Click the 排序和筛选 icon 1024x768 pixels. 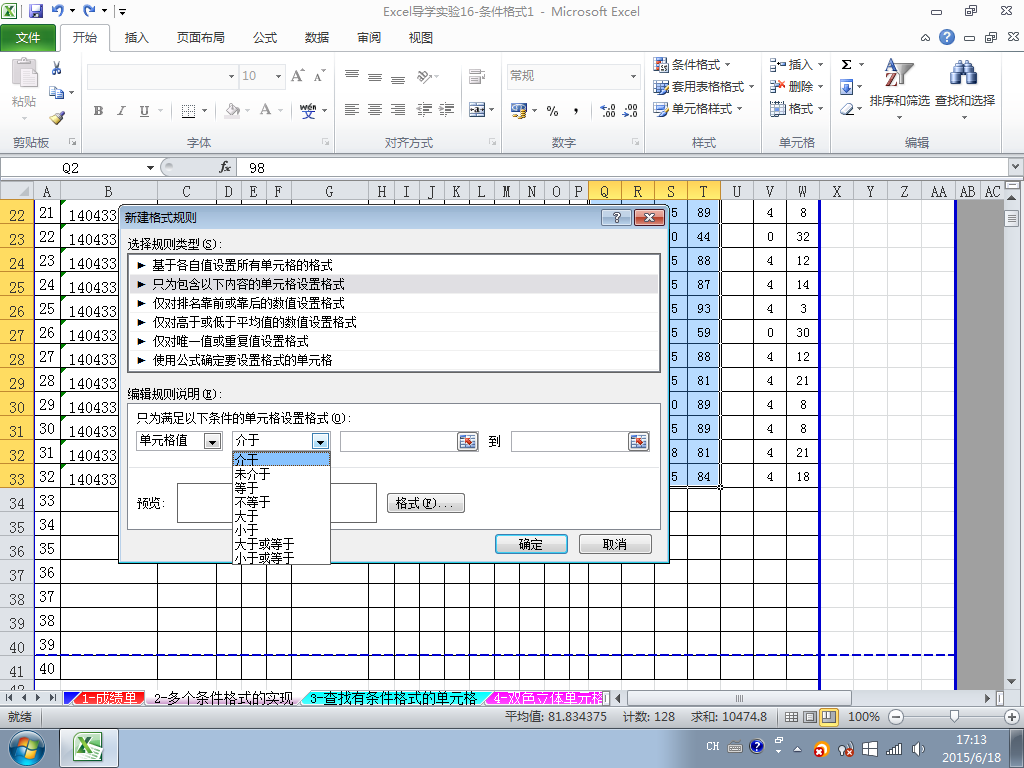tap(899, 74)
